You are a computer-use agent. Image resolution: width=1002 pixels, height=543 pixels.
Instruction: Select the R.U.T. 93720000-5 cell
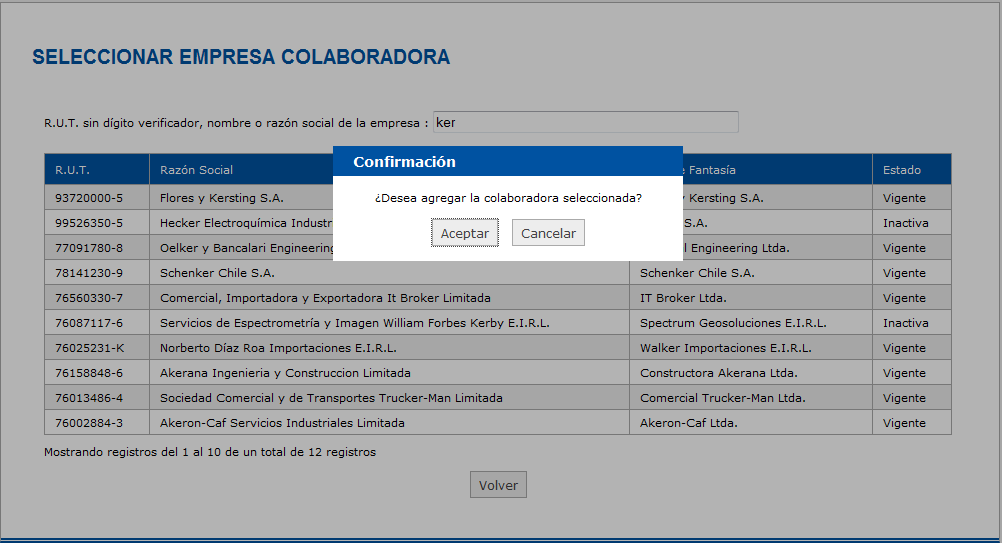(x=89, y=198)
